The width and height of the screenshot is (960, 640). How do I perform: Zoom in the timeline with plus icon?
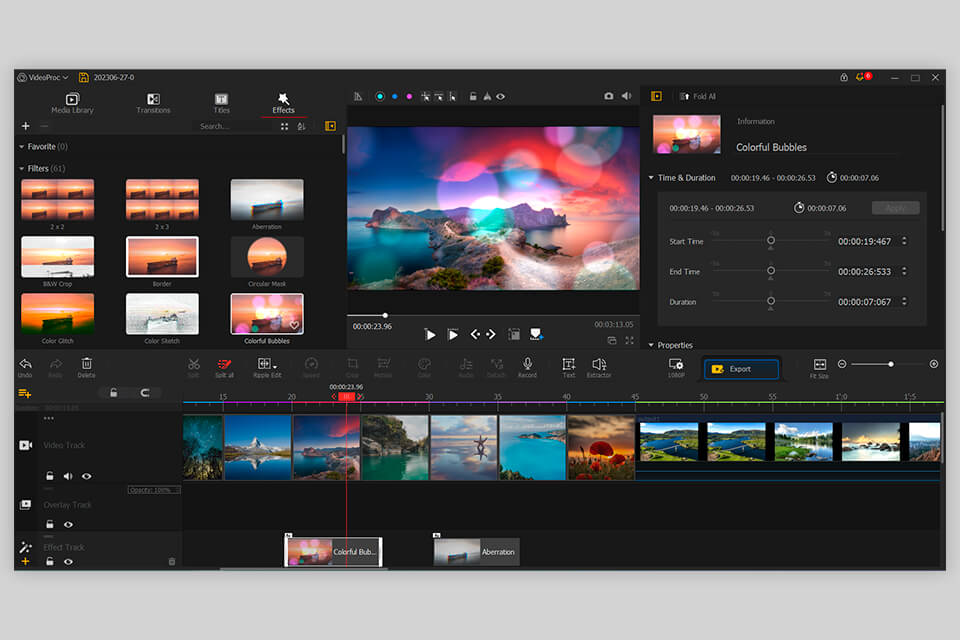click(934, 364)
